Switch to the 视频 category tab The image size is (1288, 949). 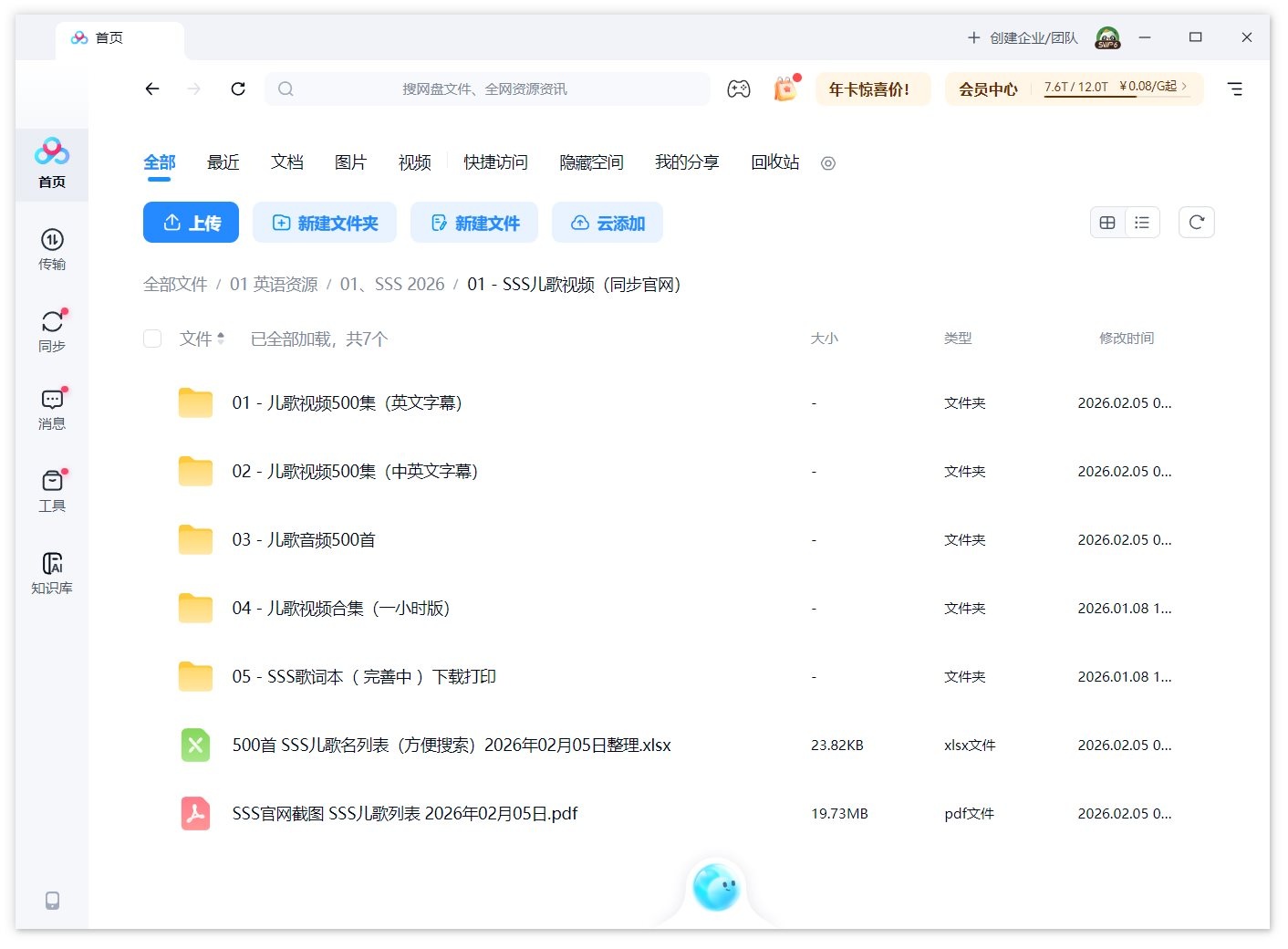coord(413,162)
